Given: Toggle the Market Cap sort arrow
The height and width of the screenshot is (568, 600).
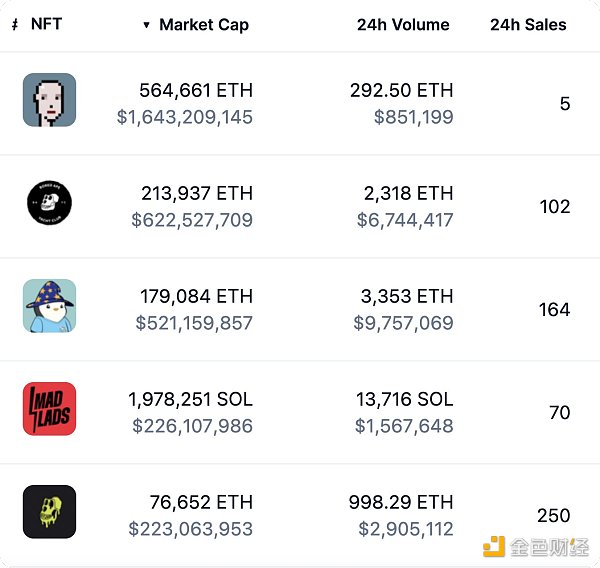Looking at the screenshot, I should [x=147, y=25].
